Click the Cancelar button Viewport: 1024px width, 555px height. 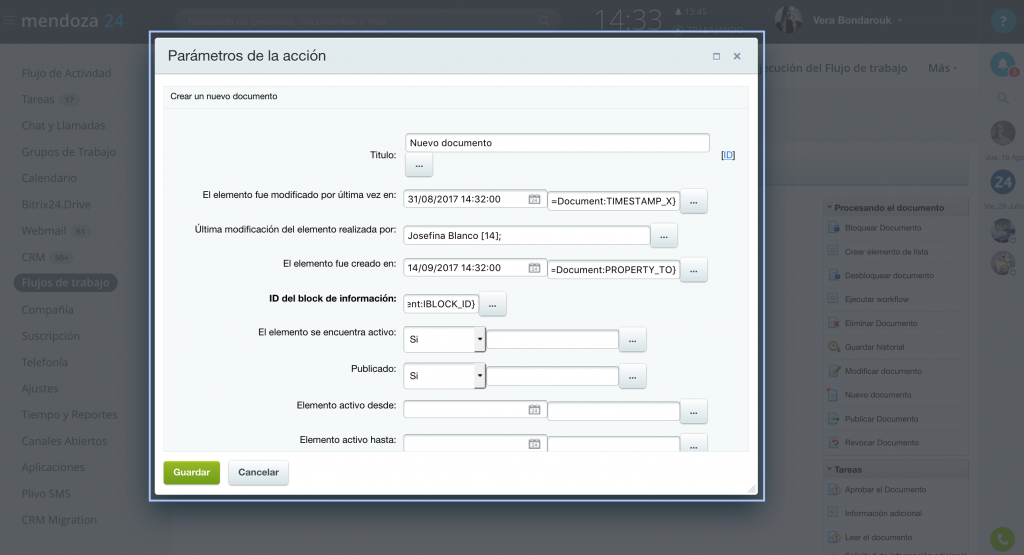point(258,472)
